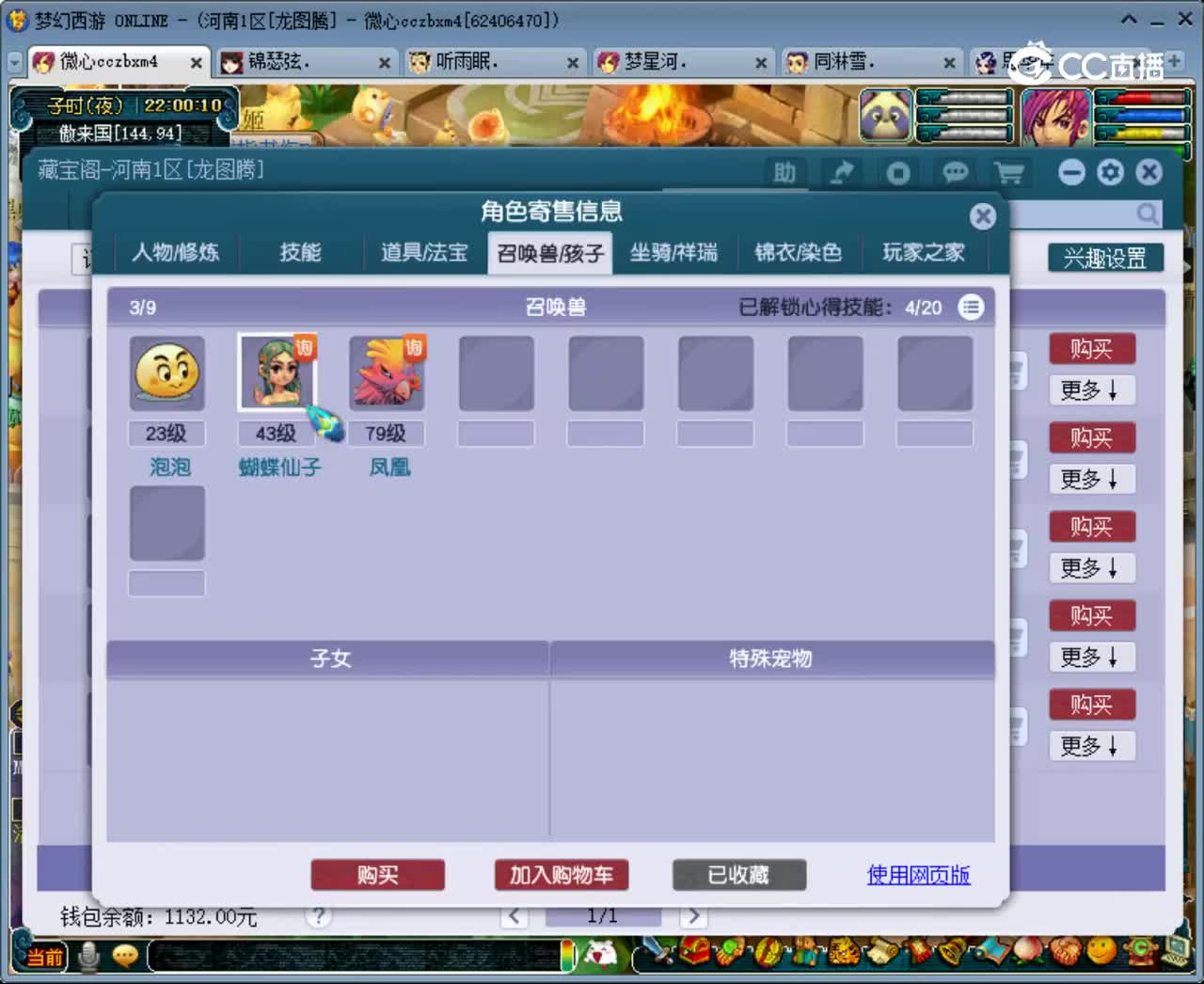Select the 召唤兽/孩子 tab
1204x984 pixels.
550,253
